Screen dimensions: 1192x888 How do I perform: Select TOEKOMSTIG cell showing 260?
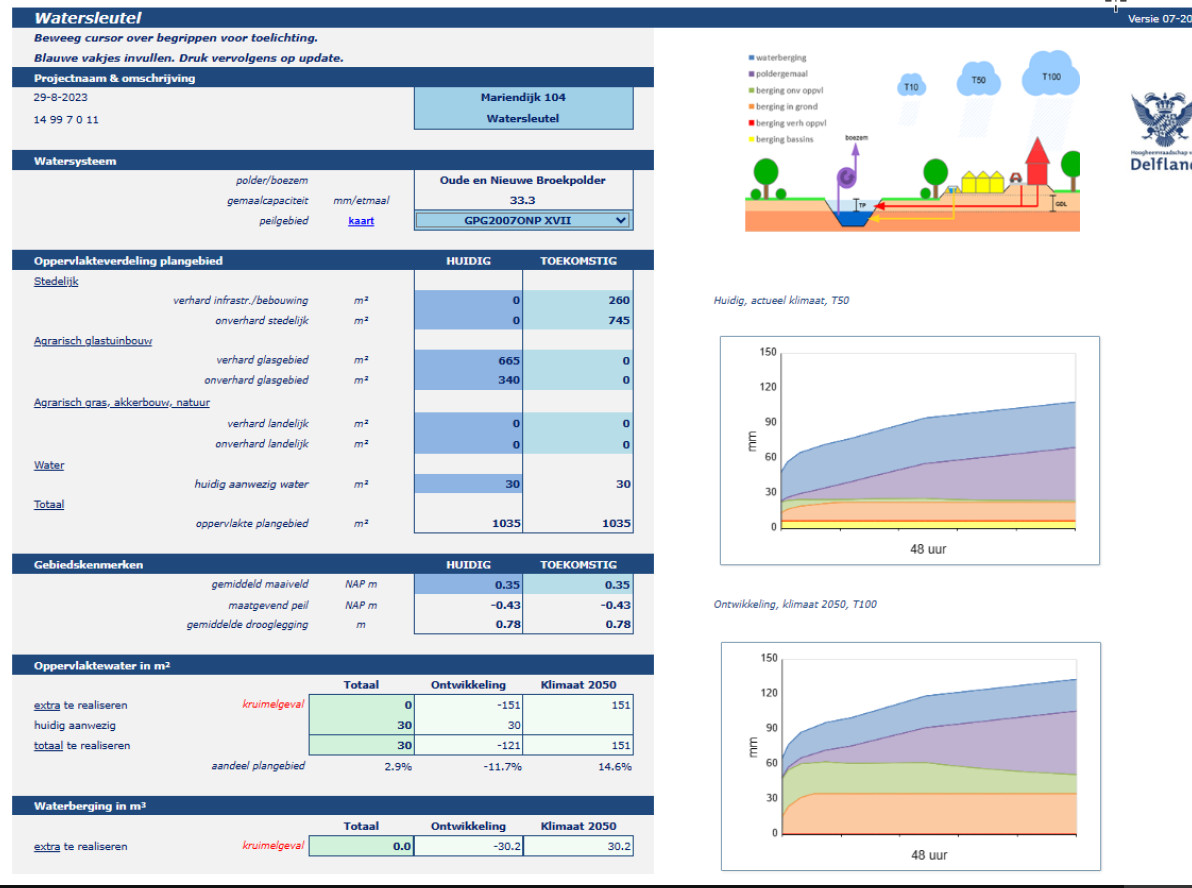[x=578, y=300]
